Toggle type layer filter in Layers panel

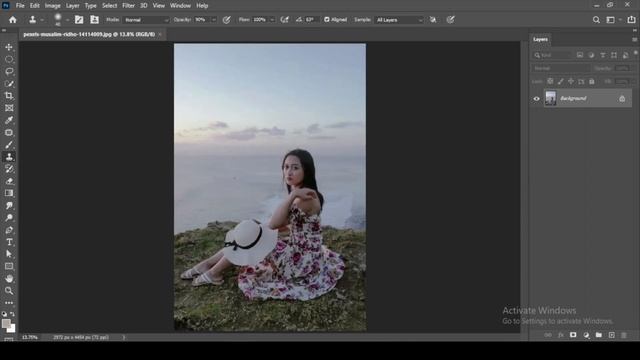[x=602, y=55]
